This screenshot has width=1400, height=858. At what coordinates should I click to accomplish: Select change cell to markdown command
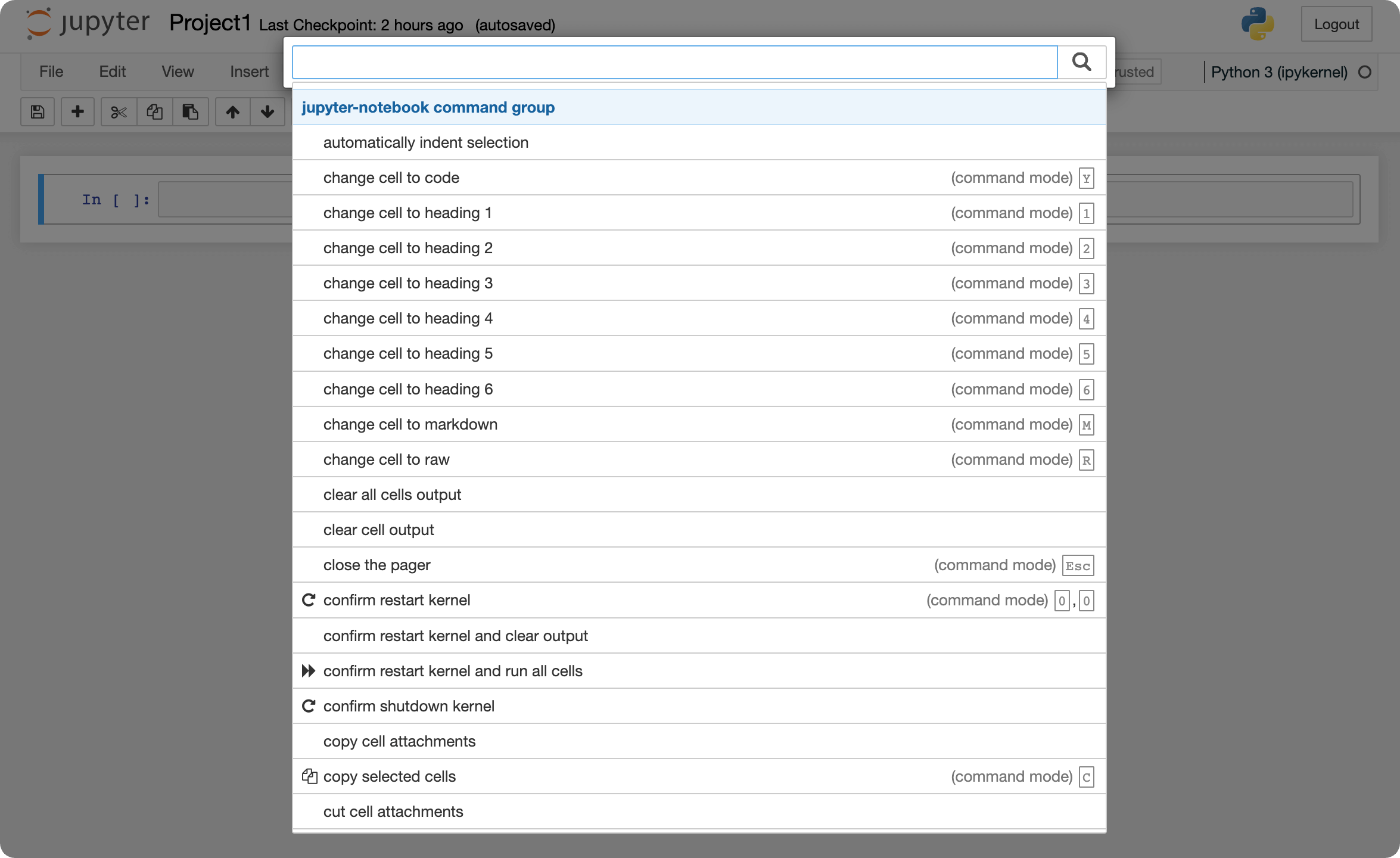pyautogui.click(x=410, y=424)
